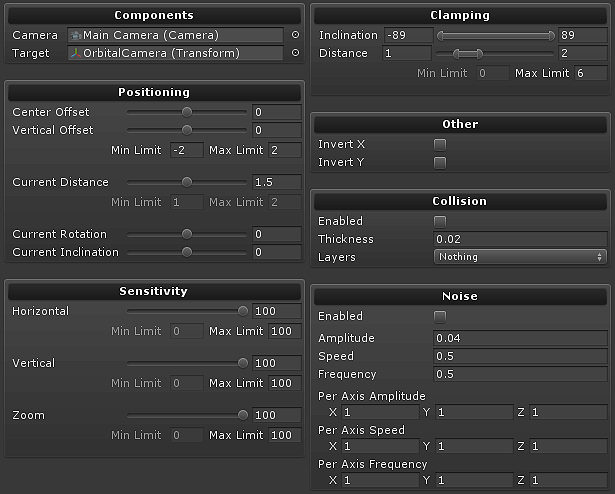Click the Distance clamping maximum field
The image size is (615, 494).
[582, 53]
